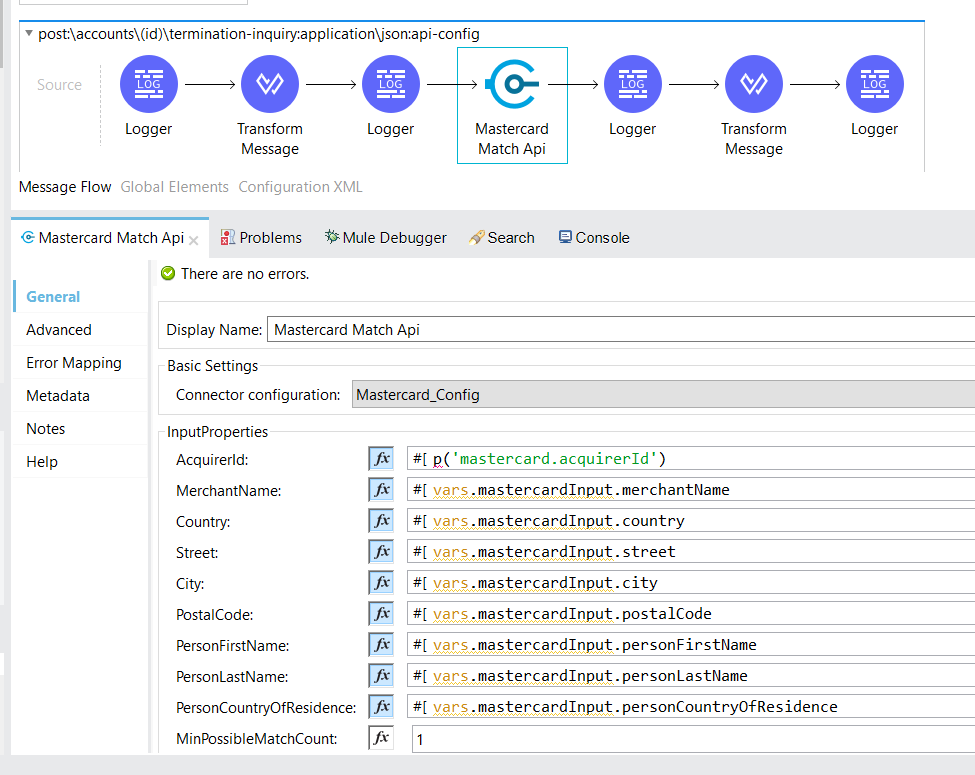975x775 pixels.
Task: Switch to the Message Flow view
Action: click(x=65, y=187)
